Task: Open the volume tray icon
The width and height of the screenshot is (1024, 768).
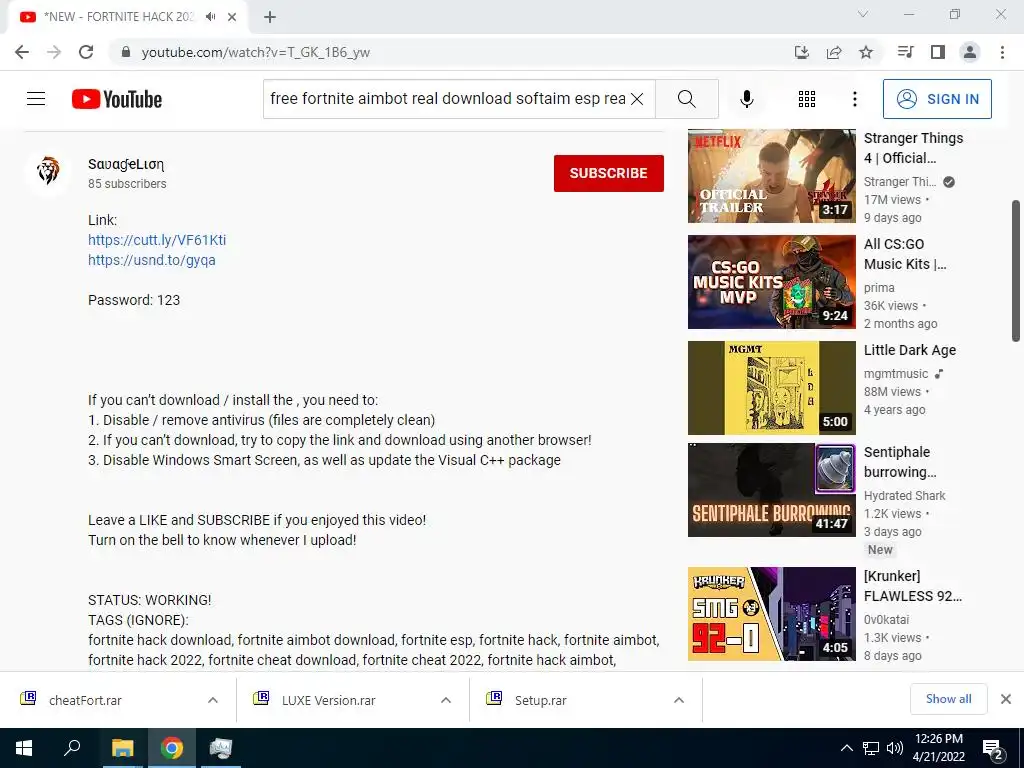Action: click(895, 748)
